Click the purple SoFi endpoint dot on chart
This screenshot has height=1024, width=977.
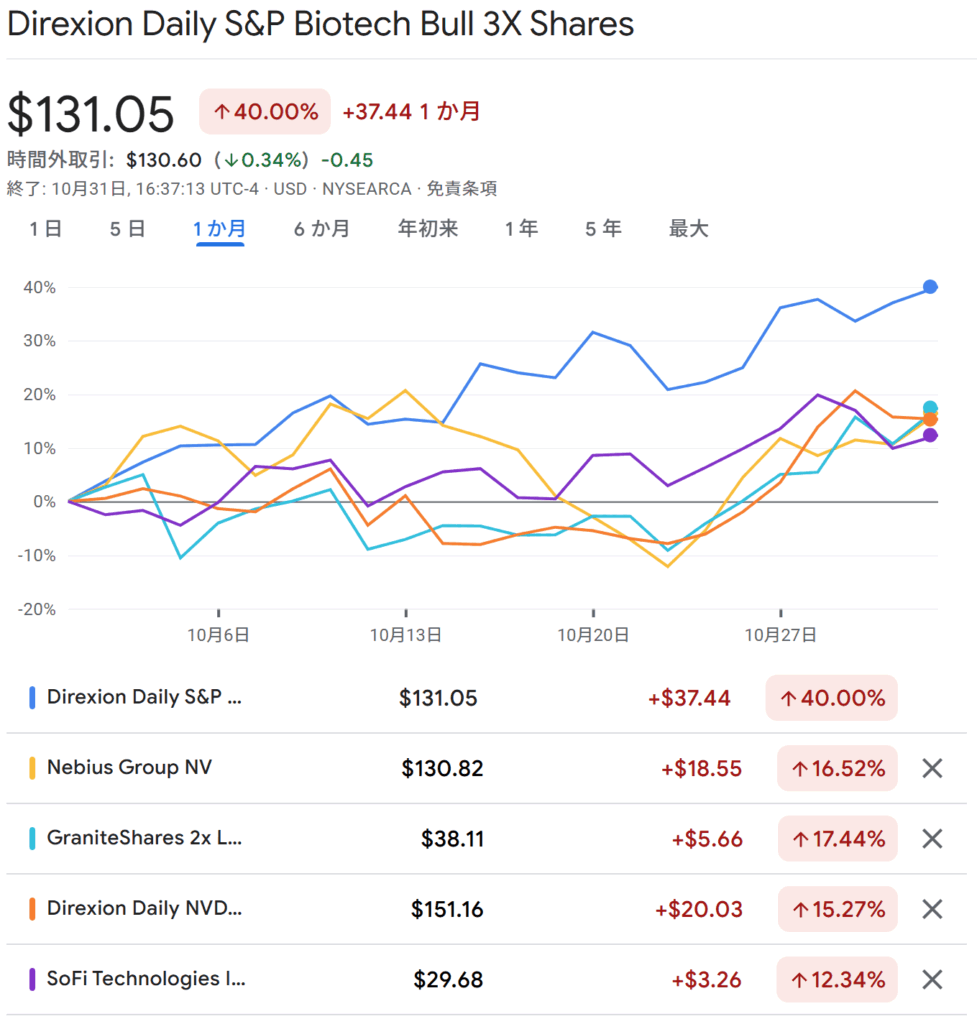click(x=930, y=435)
